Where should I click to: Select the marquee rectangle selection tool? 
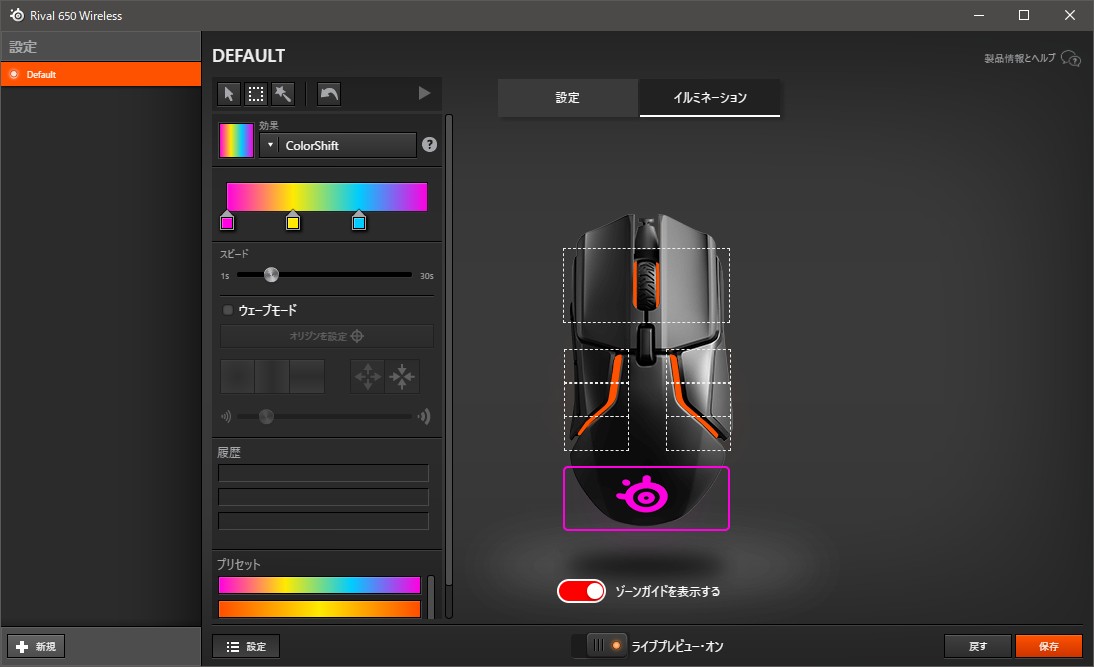256,93
